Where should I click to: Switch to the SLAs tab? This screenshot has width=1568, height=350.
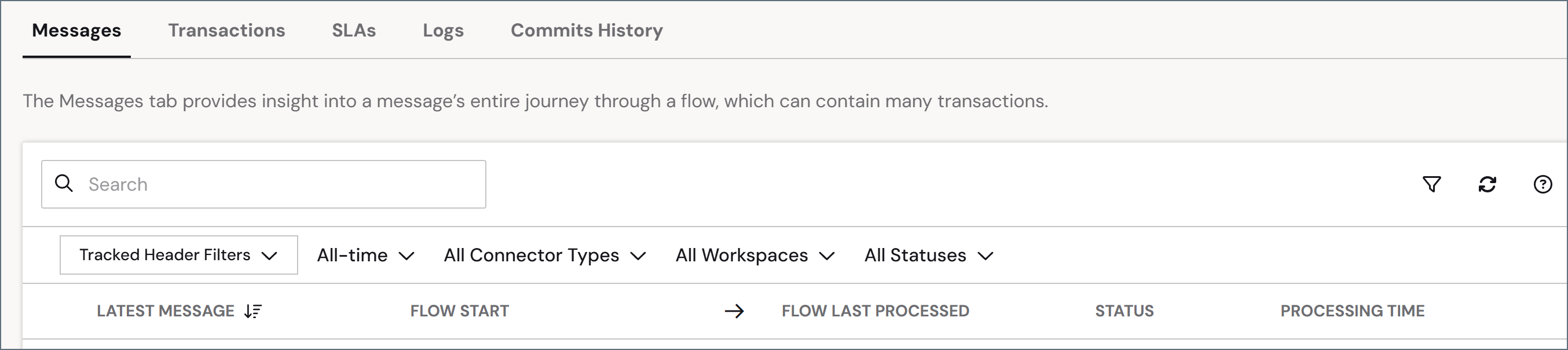coord(354,31)
